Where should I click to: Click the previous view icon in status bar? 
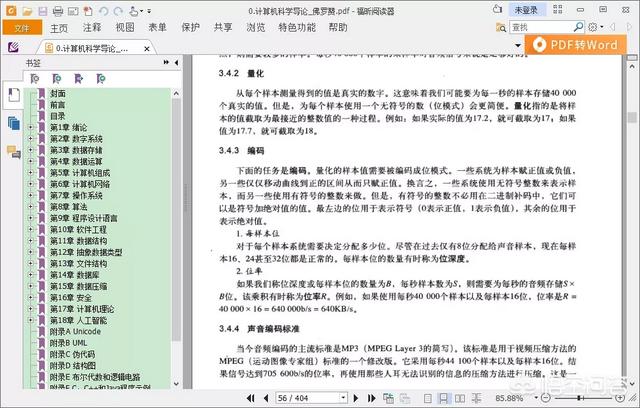388,398
